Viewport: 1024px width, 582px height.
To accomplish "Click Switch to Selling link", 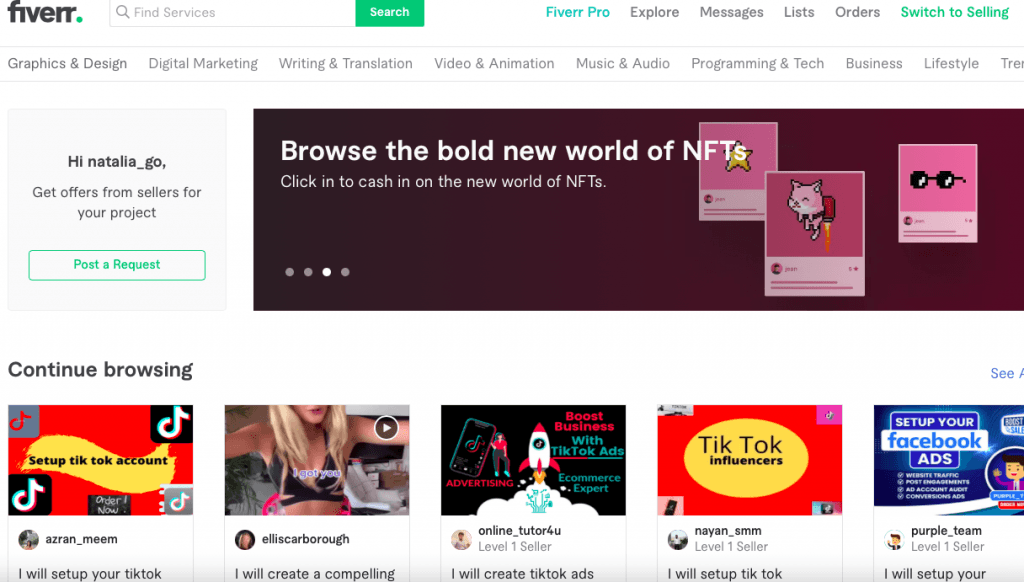I will (x=954, y=12).
